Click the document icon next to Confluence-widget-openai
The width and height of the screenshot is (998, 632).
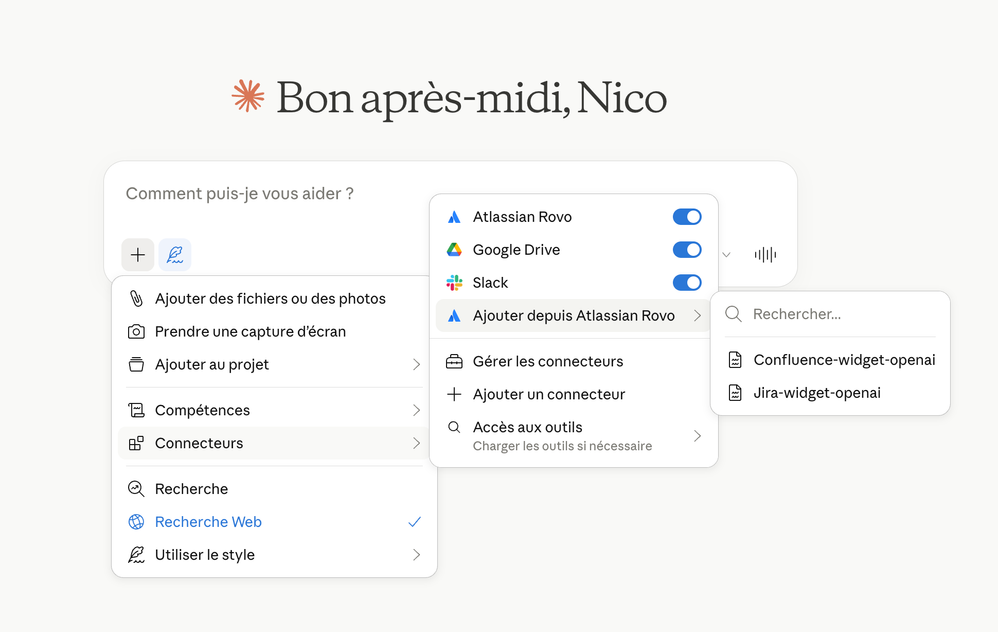734,360
